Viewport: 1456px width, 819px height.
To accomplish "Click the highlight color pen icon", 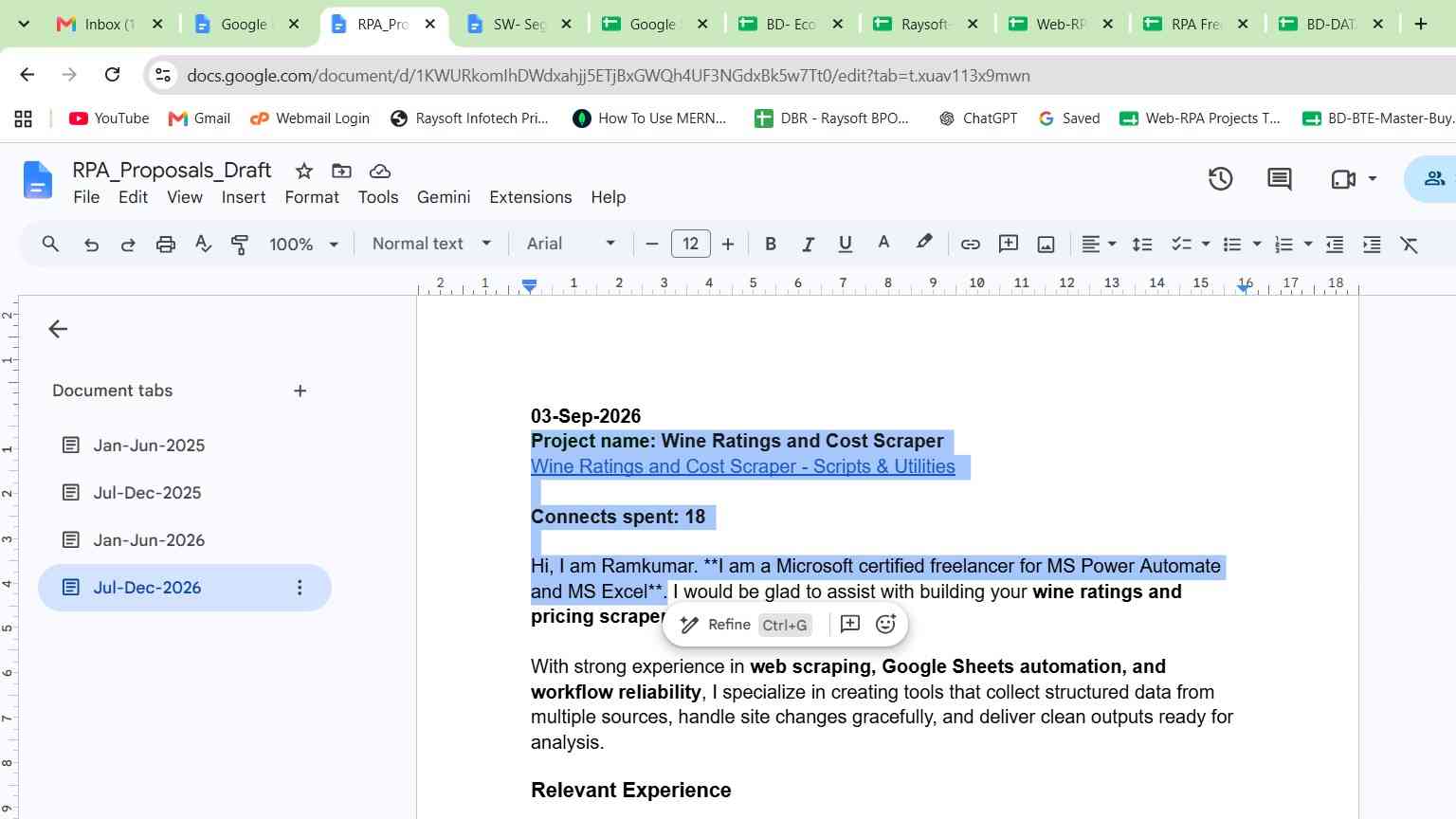I will (923, 243).
